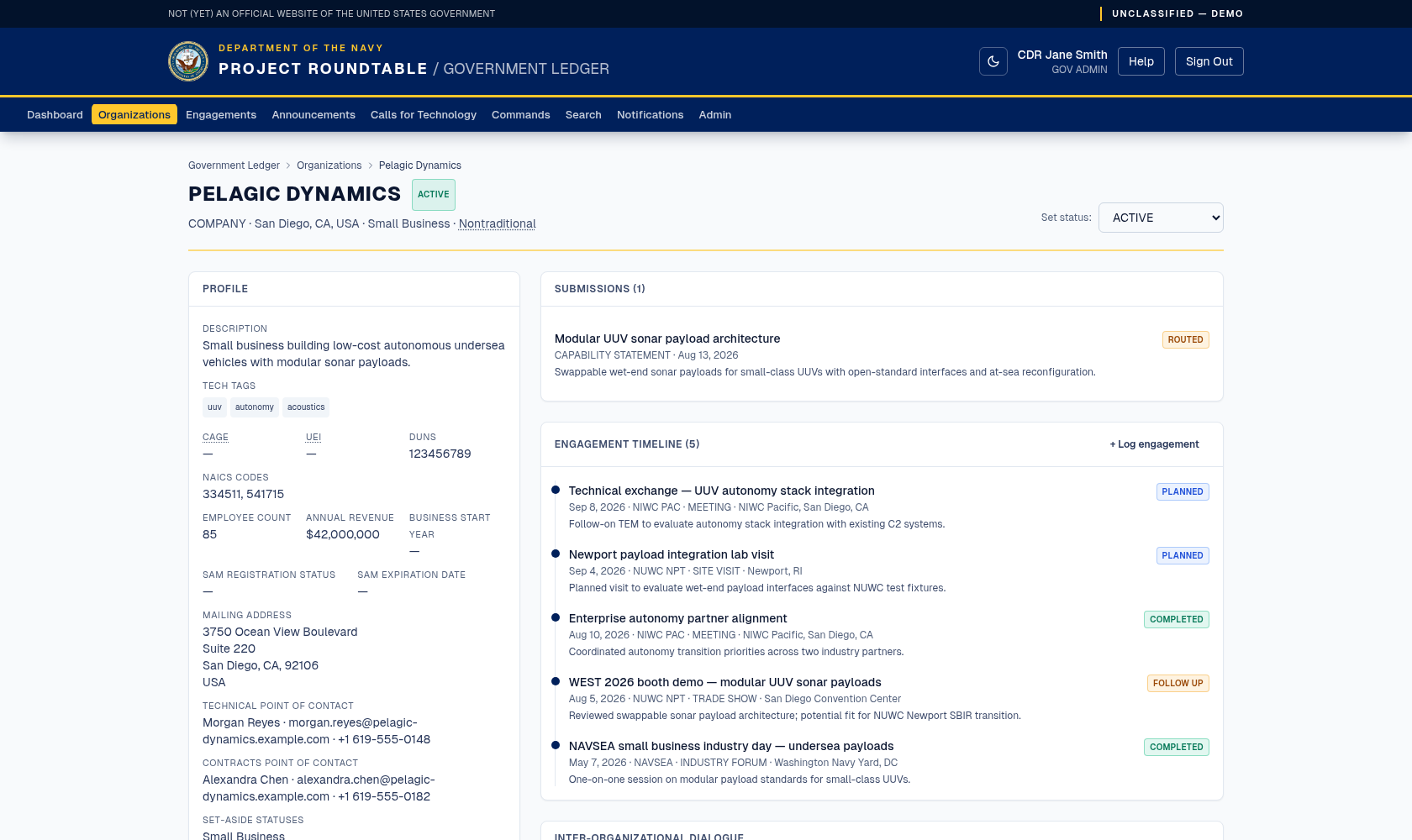The width and height of the screenshot is (1412, 840).
Task: Follow the Organizations breadcrumb link
Action: (x=329, y=165)
